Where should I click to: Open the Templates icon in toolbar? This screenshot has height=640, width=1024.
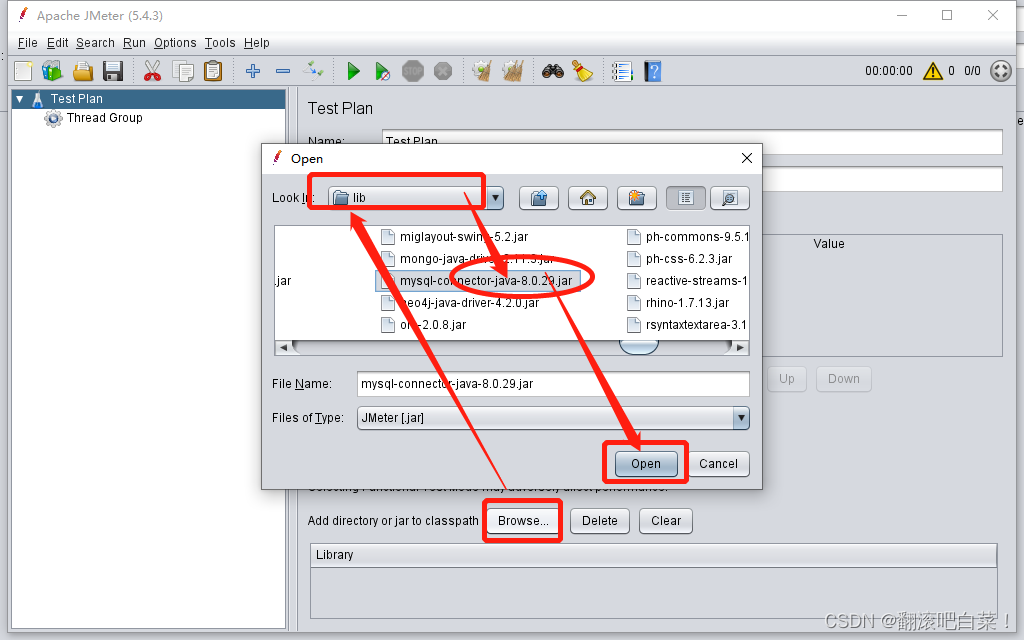pyautogui.click(x=52, y=71)
